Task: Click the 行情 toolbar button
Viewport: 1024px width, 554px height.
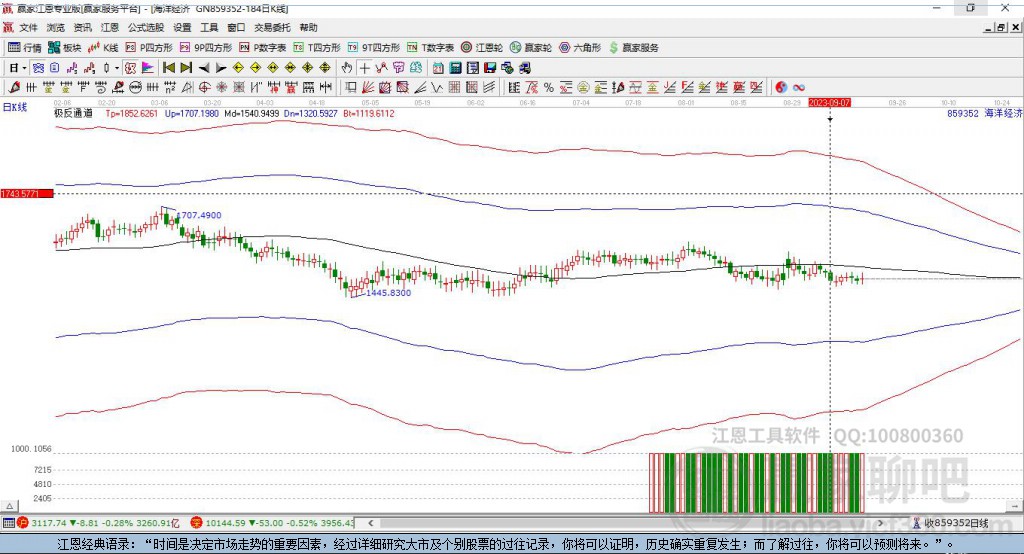Action: pyautogui.click(x=26, y=47)
